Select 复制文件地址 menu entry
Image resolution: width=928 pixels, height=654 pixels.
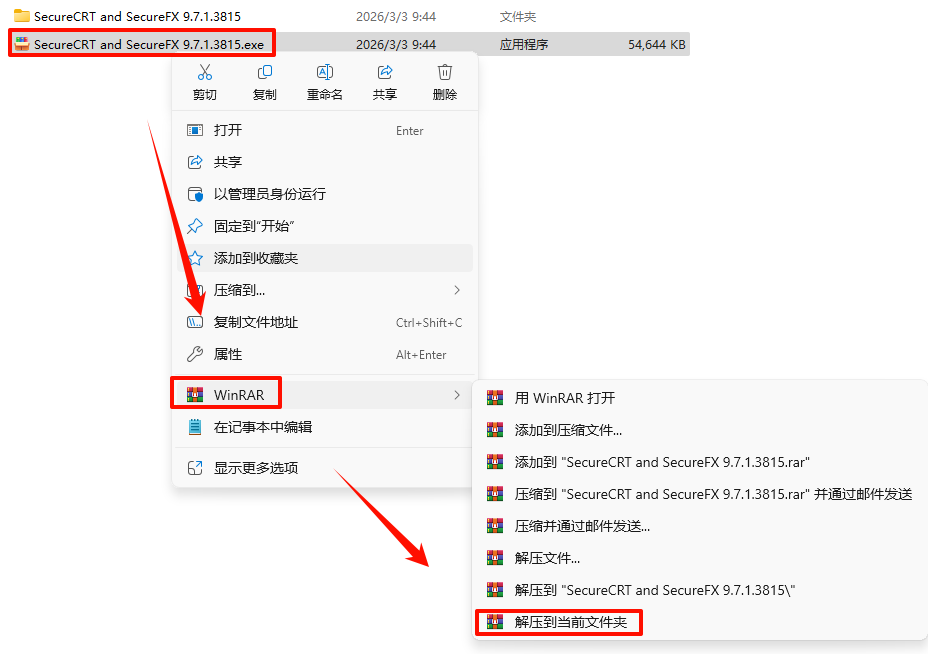pyautogui.click(x=324, y=323)
